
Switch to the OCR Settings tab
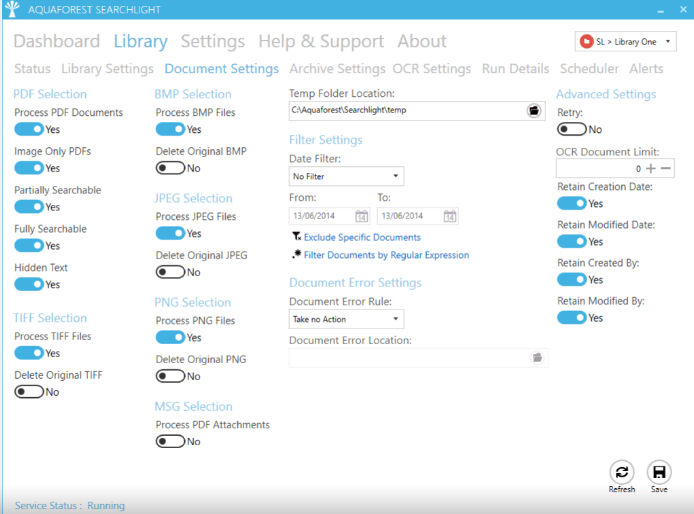pos(432,69)
